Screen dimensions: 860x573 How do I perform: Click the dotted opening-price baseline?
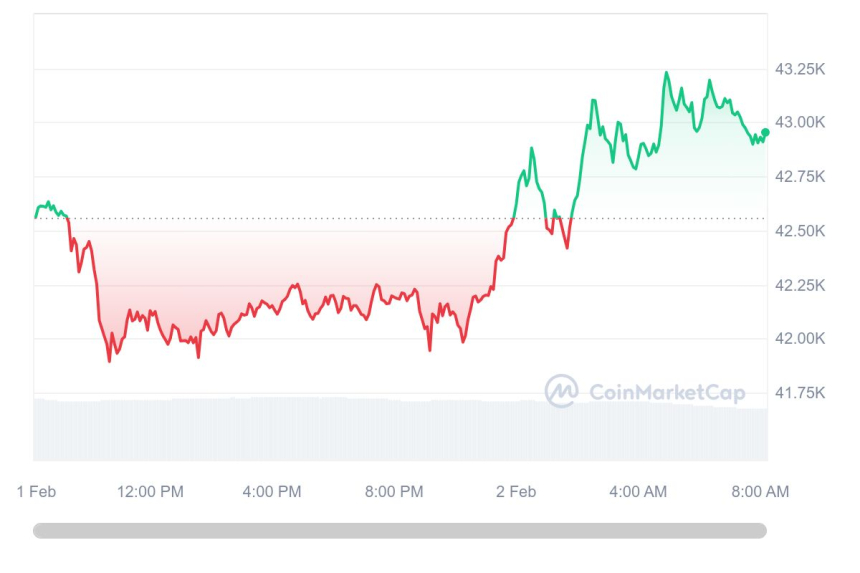300,218
